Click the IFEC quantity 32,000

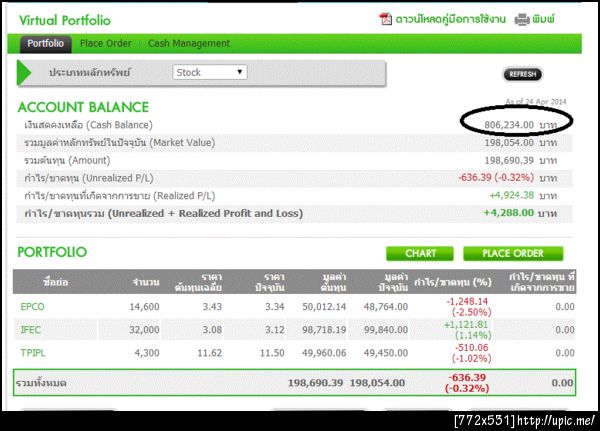144,330
